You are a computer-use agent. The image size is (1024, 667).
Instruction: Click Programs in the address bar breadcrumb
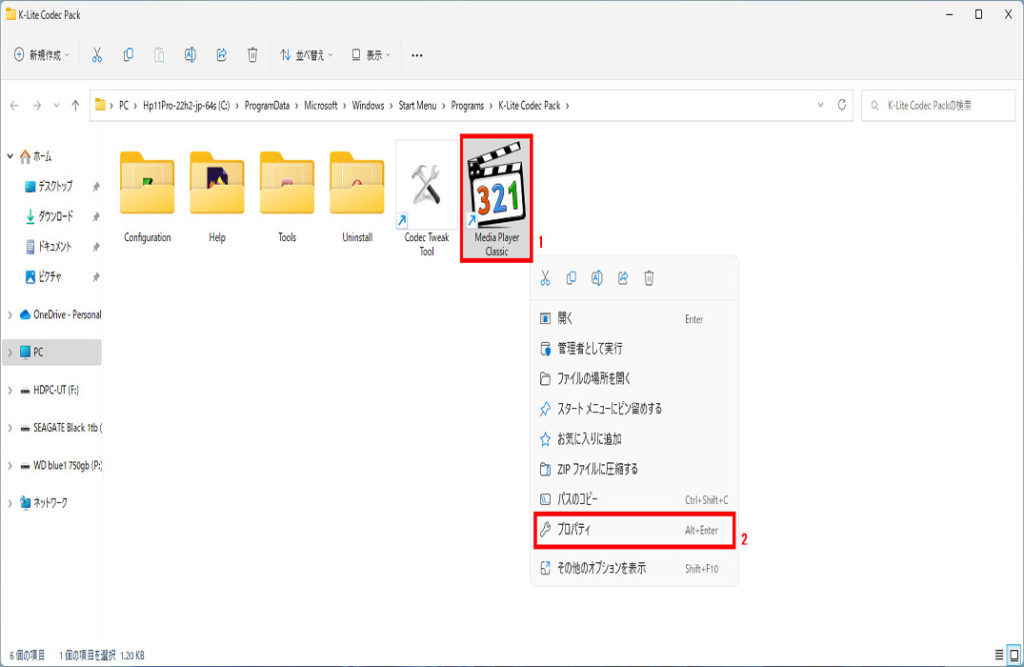(x=466, y=105)
